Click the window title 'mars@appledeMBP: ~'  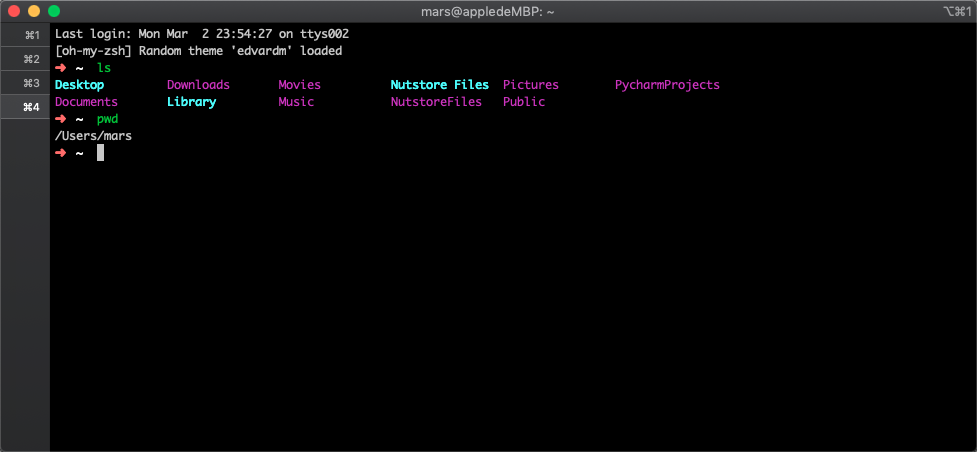[x=488, y=11]
